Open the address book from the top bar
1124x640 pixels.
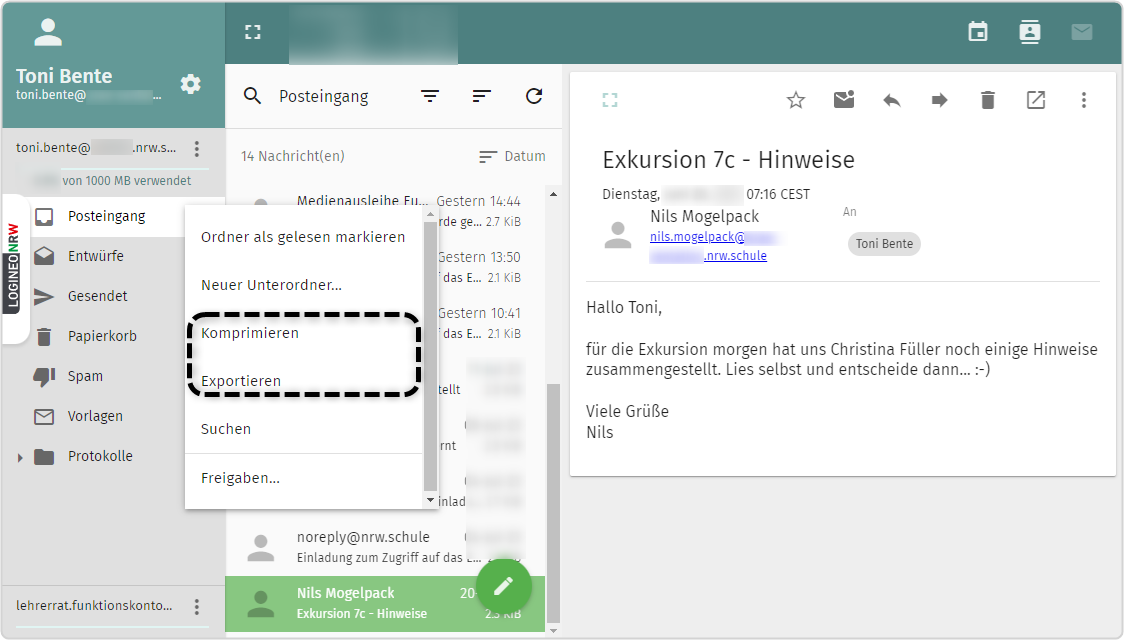[1029, 31]
